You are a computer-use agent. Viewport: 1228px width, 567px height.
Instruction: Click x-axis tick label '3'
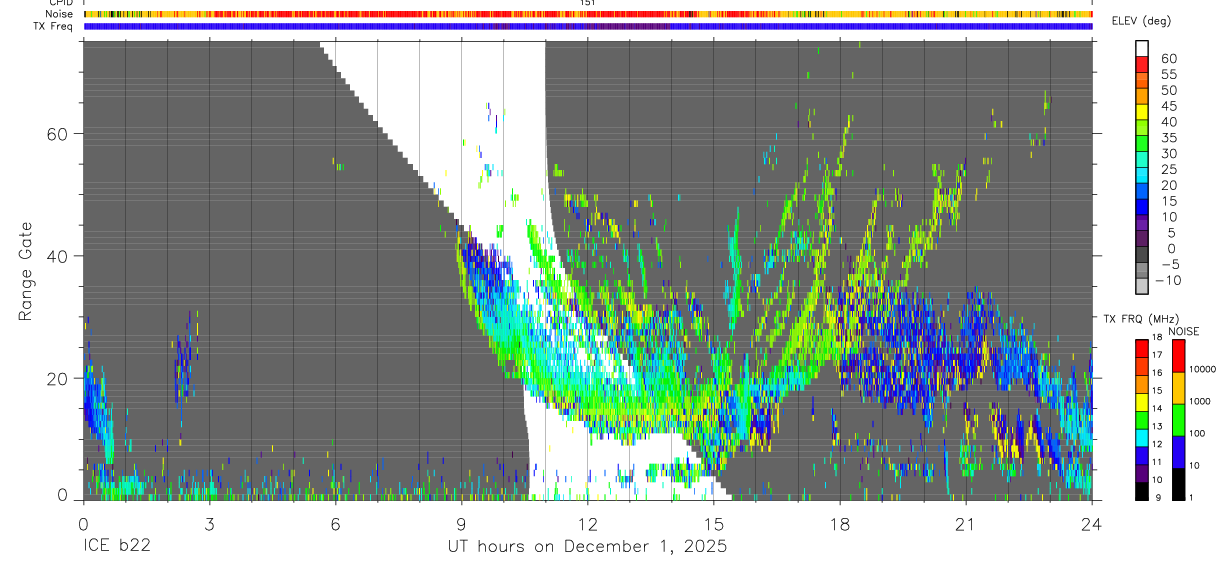(209, 523)
